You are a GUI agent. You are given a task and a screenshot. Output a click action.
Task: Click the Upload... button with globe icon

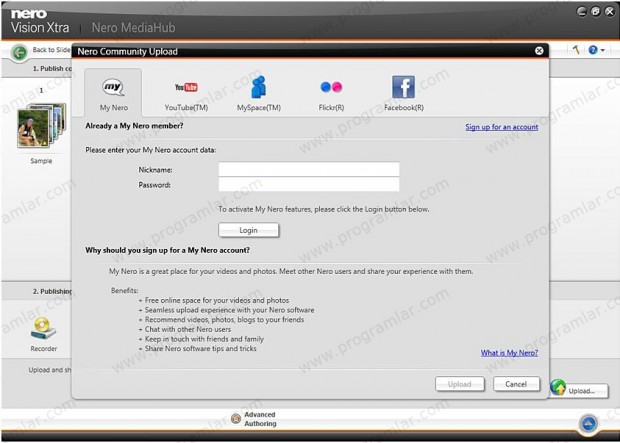[578, 390]
